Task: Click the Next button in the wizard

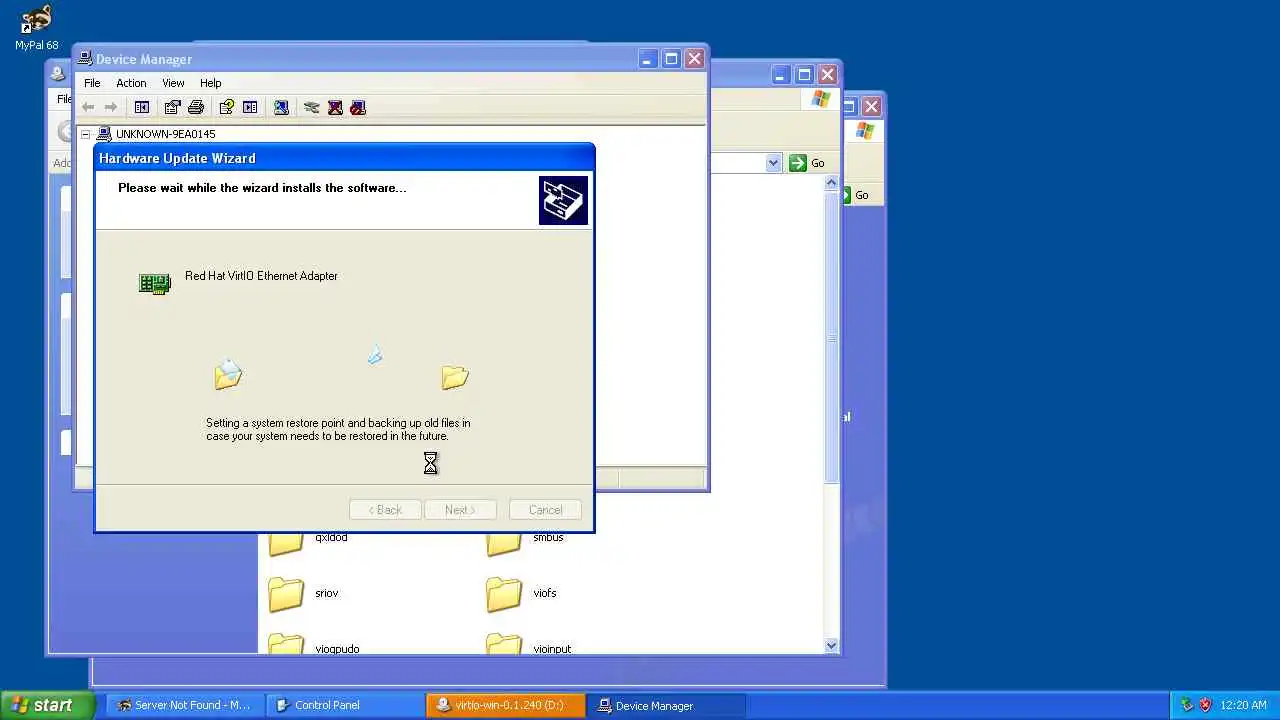Action: [x=460, y=510]
